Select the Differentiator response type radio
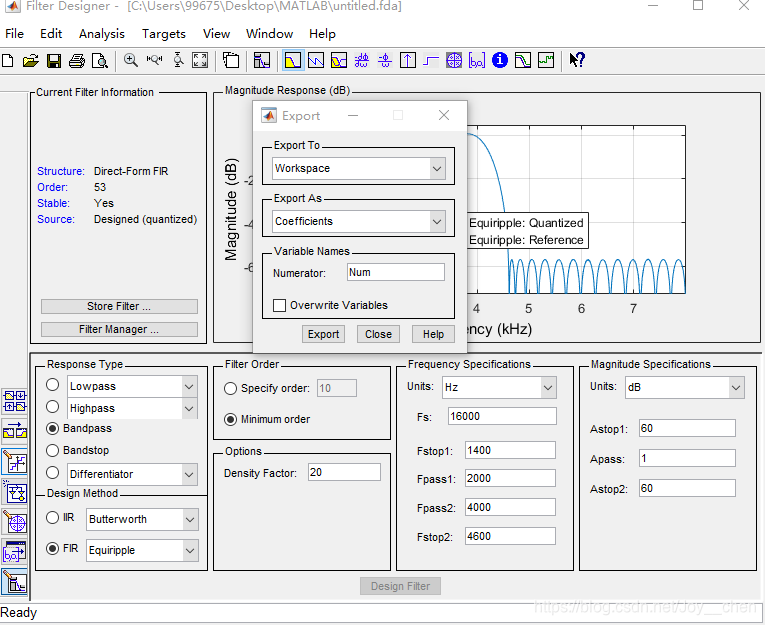This screenshot has width=765, height=625. 53,472
